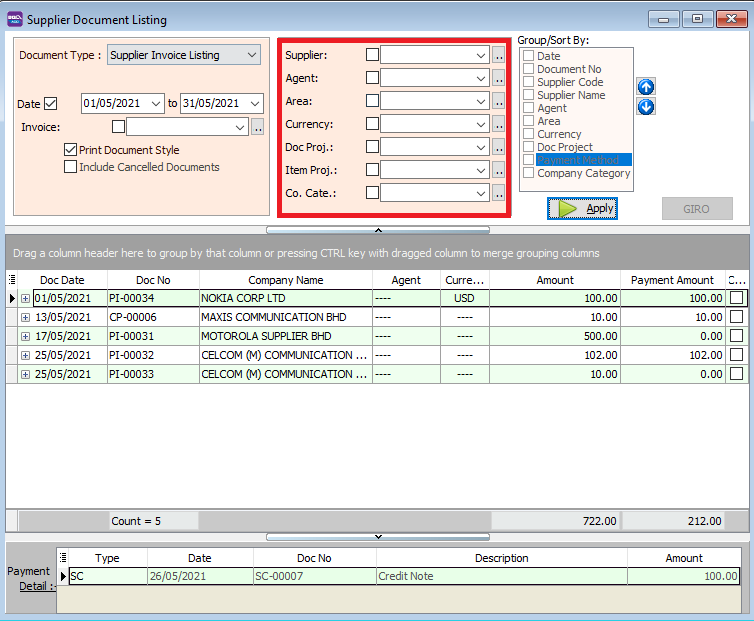The height and width of the screenshot is (621, 754).
Task: Toggle the Supplier filter checkbox
Action: pyautogui.click(x=372, y=55)
